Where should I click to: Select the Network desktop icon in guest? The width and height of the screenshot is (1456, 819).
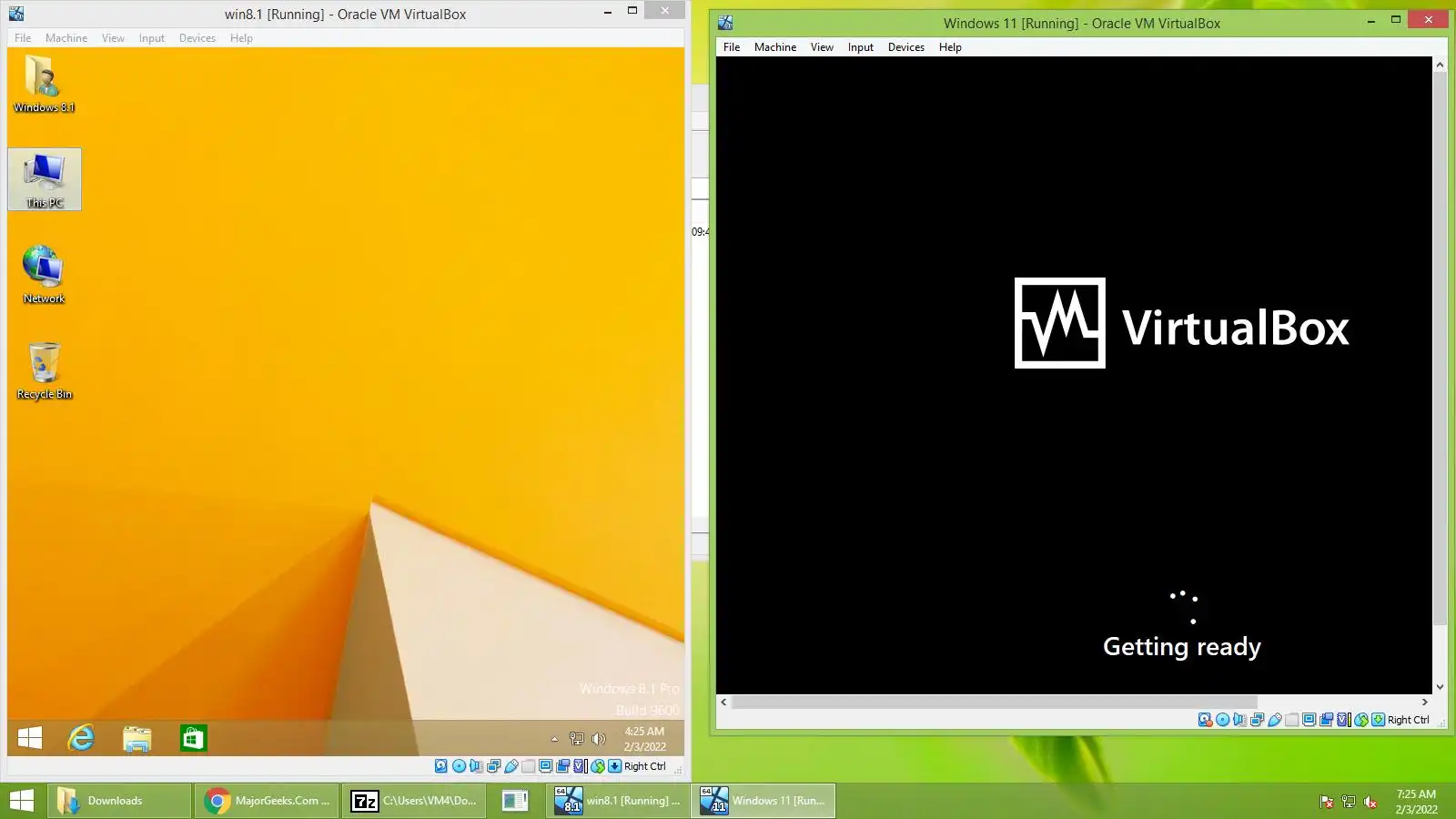pyautogui.click(x=44, y=274)
